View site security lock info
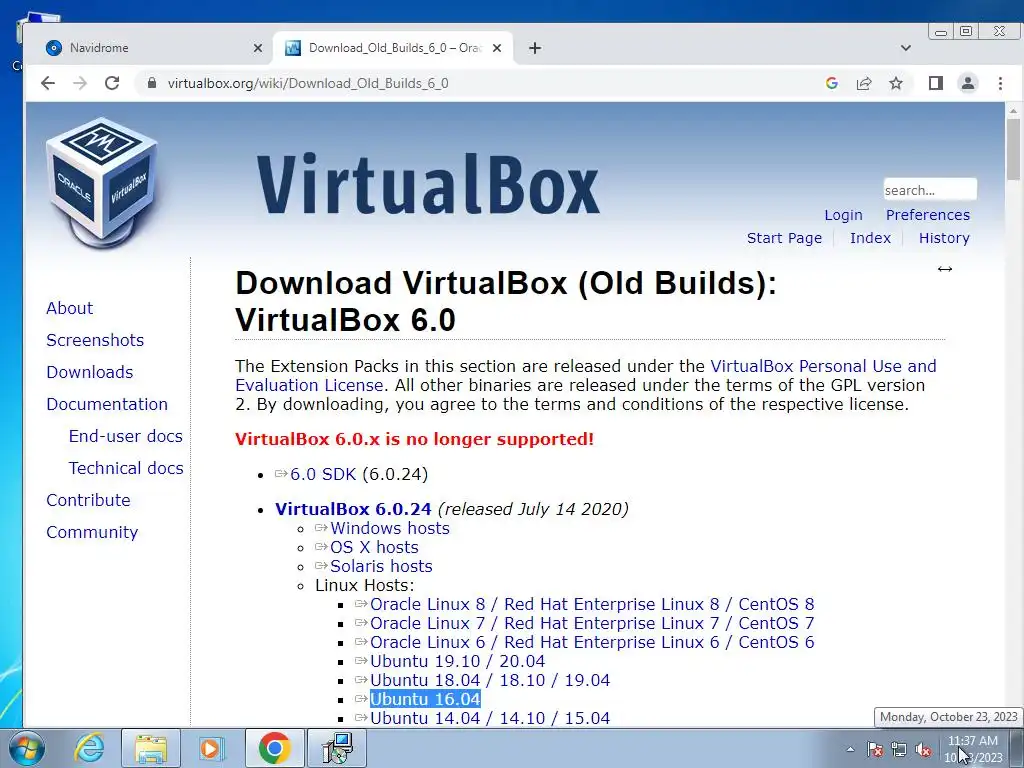 point(152,83)
